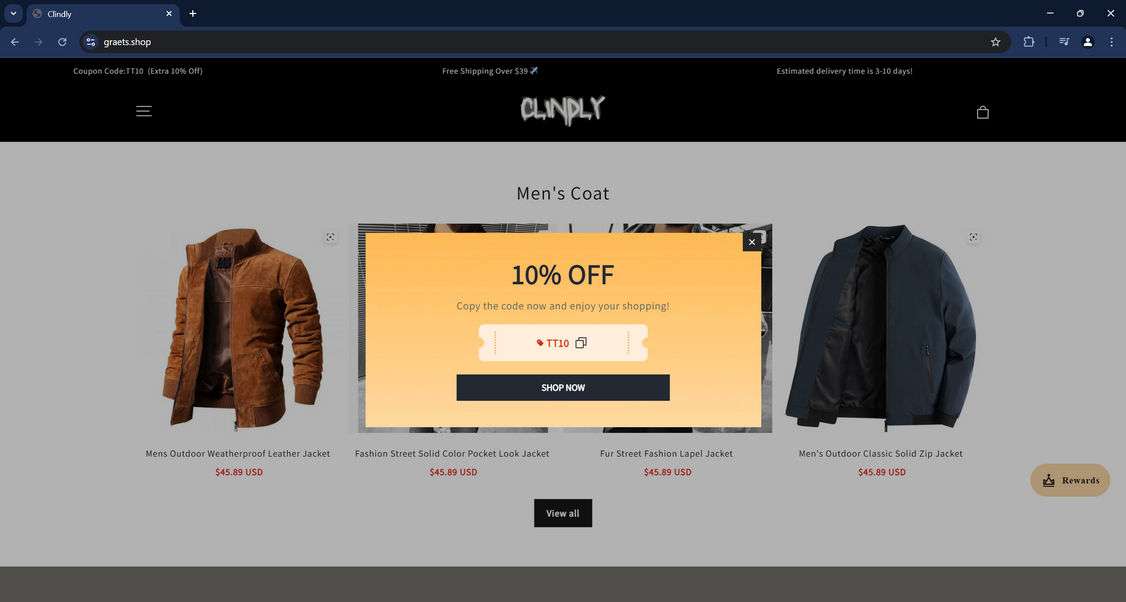Open the hamburger navigation menu
Screen dimensions: 1126x602
click(144, 111)
